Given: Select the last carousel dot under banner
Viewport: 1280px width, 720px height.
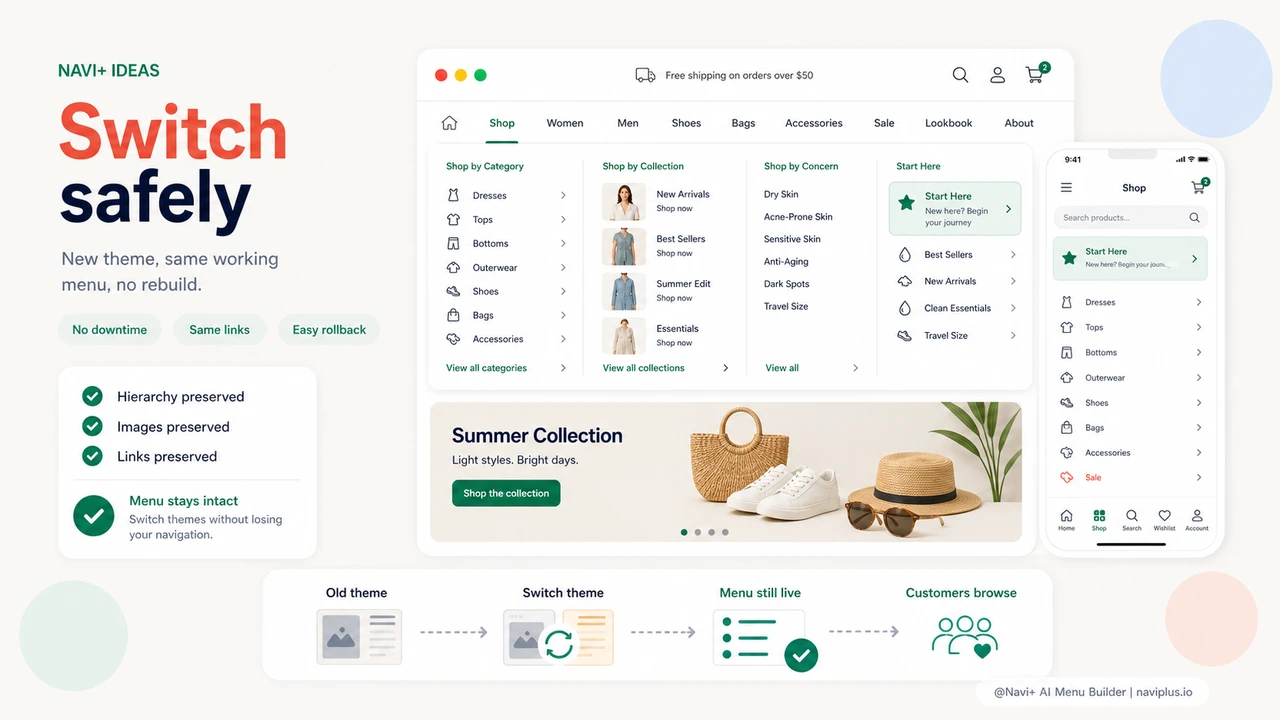Looking at the screenshot, I should tap(725, 532).
